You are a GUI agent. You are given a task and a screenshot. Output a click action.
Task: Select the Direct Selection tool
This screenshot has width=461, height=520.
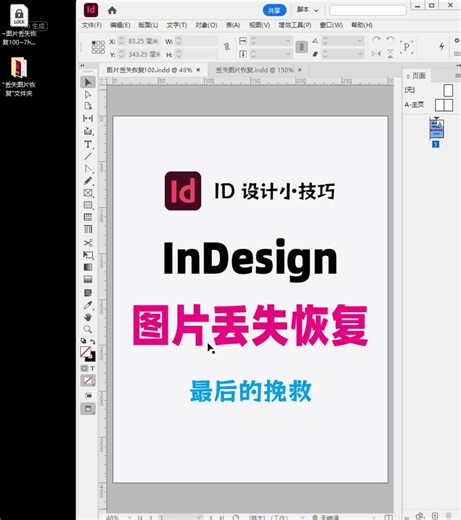[x=88, y=95]
